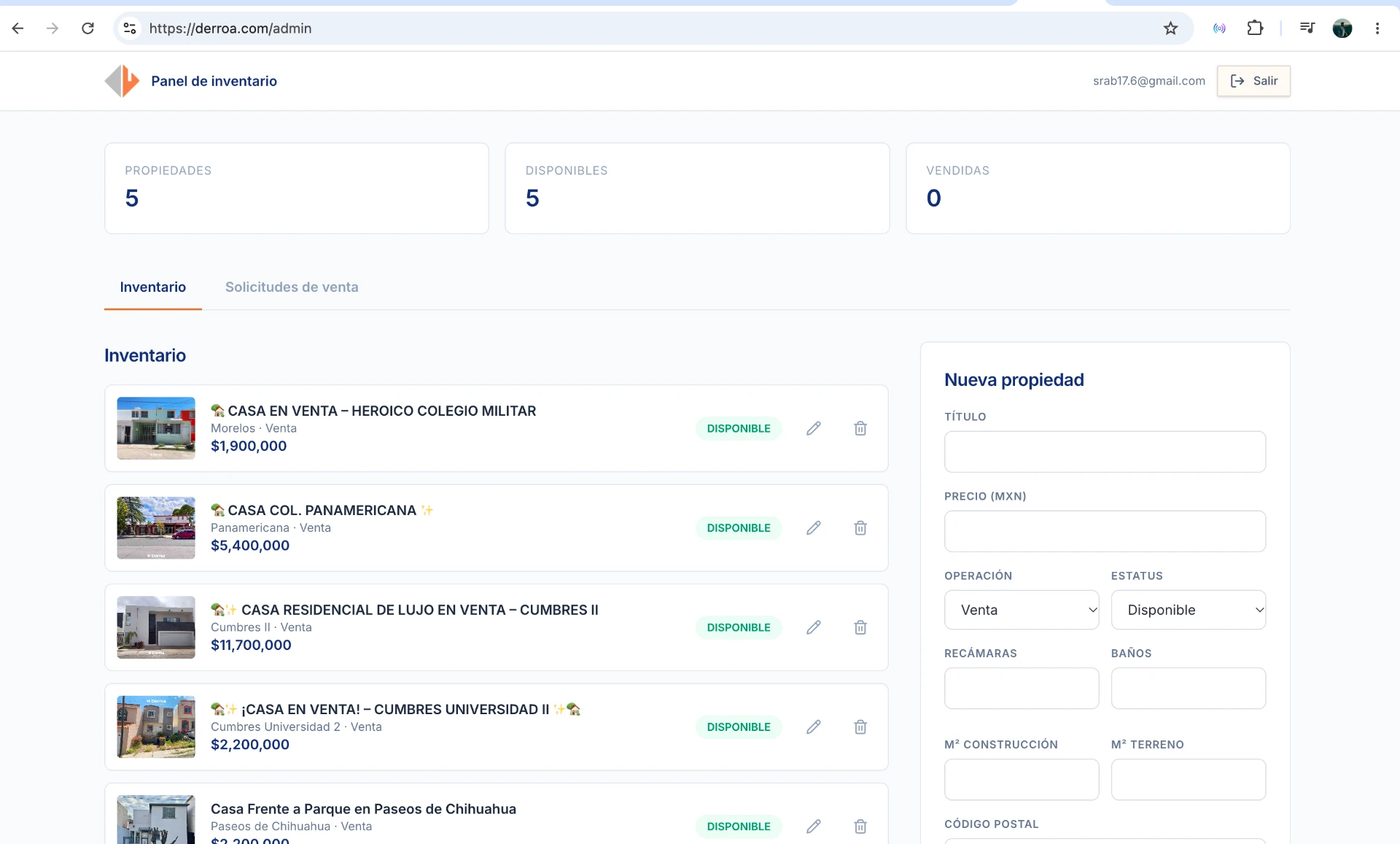Edit the Cumbres II luxury house listing

coord(814,627)
